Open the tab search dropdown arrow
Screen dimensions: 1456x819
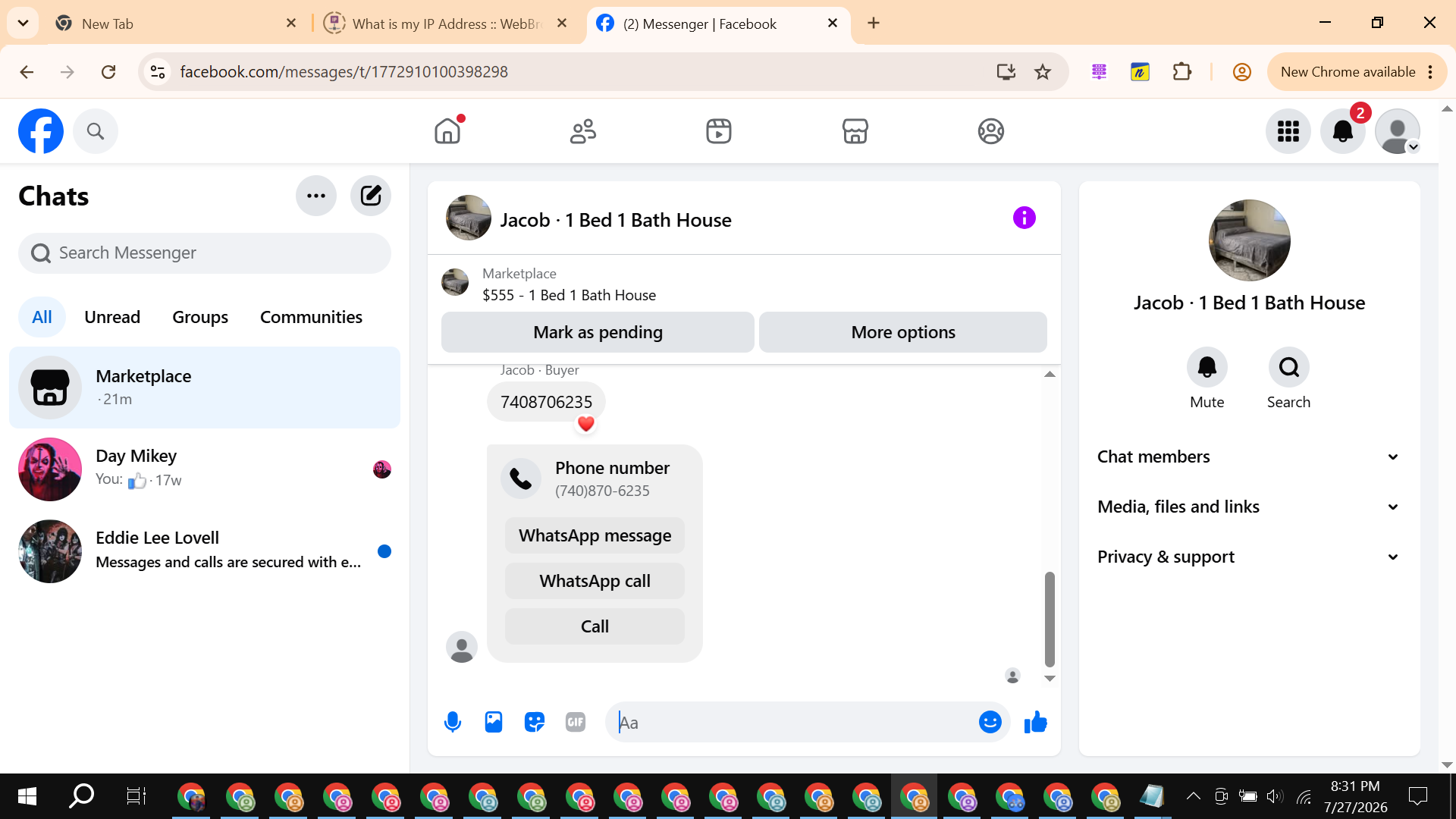click(x=23, y=24)
